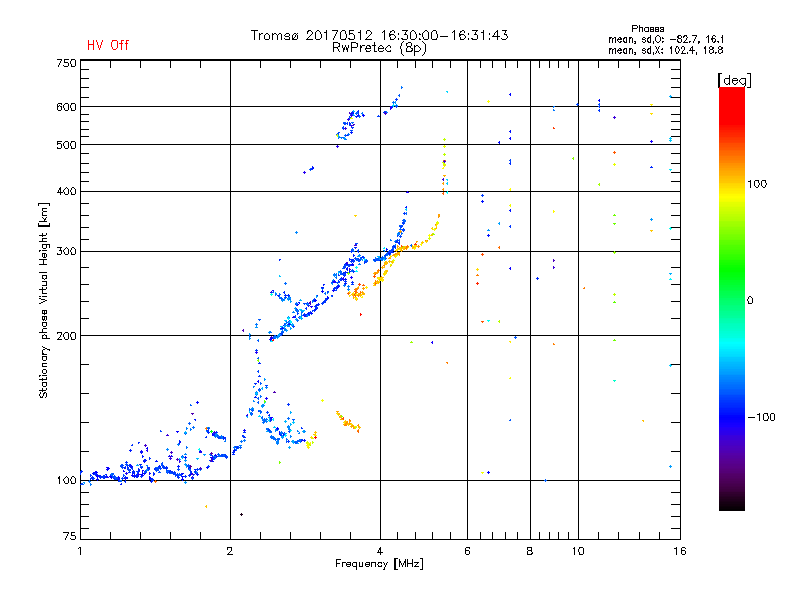Click the 'Phases' heading text
This screenshot has height=600, width=800.
point(647,29)
